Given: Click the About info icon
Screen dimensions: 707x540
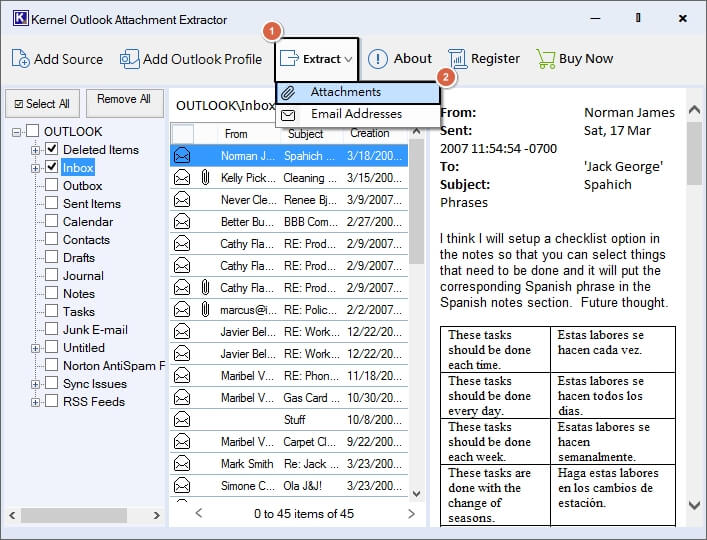Looking at the screenshot, I should [x=377, y=59].
